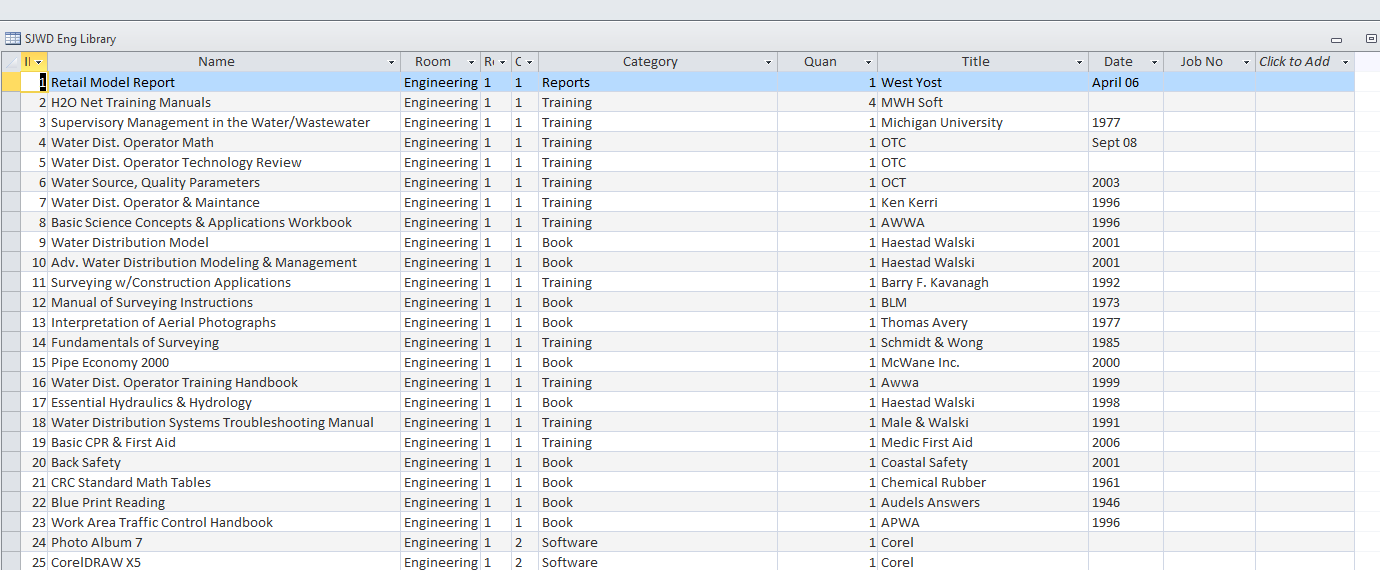Select the 'Chemical Rubber' title cell
The height and width of the screenshot is (570, 1380).
[983, 482]
